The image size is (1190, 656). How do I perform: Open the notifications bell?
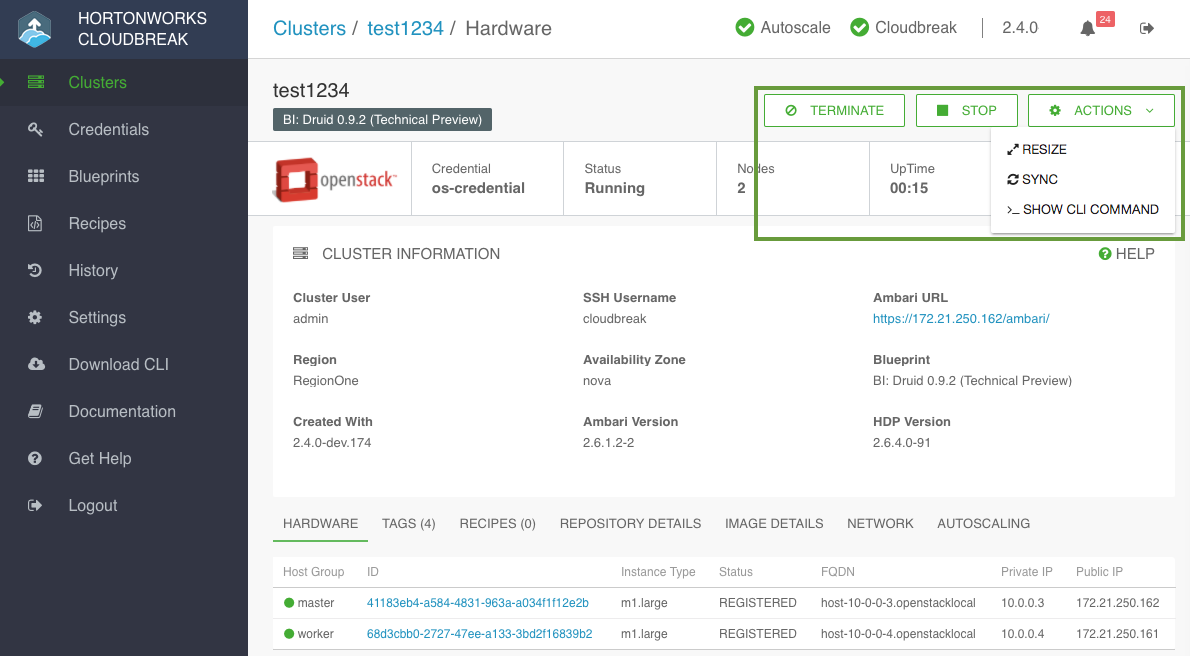point(1088,28)
